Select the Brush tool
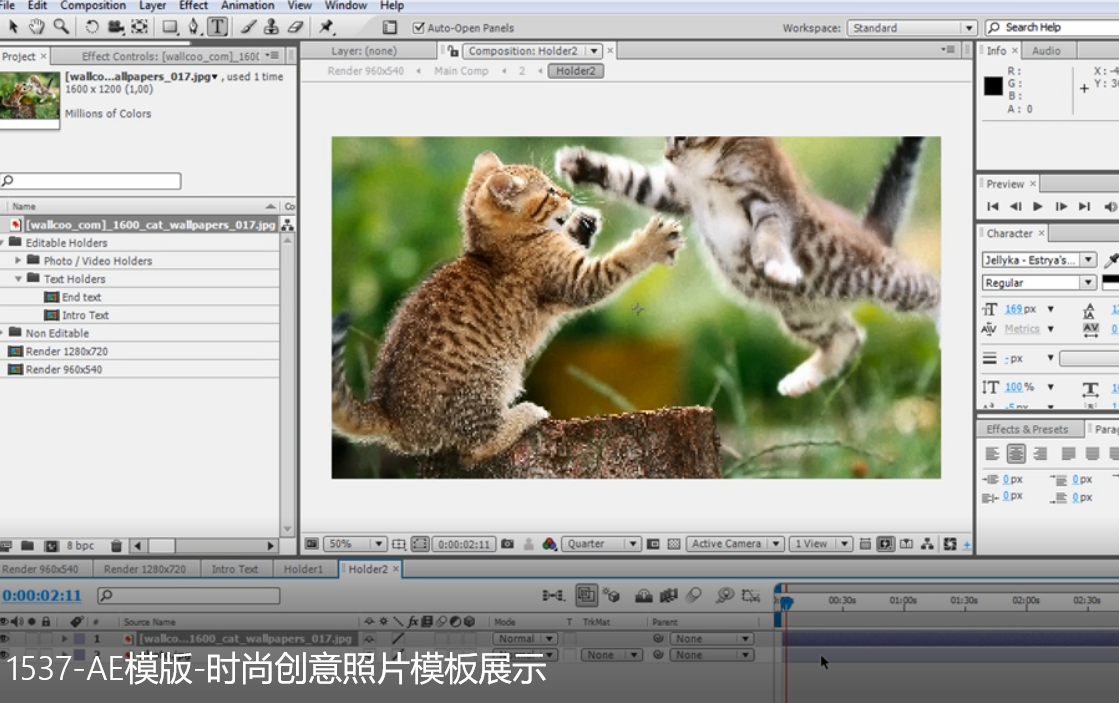This screenshot has width=1119, height=703. coord(248,27)
